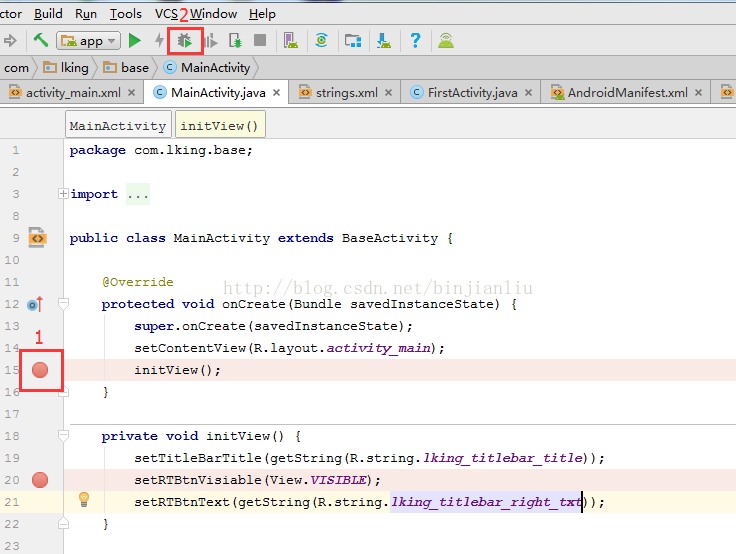
Task: Click the overrides method gutter icon line 12
Action: pos(35,305)
